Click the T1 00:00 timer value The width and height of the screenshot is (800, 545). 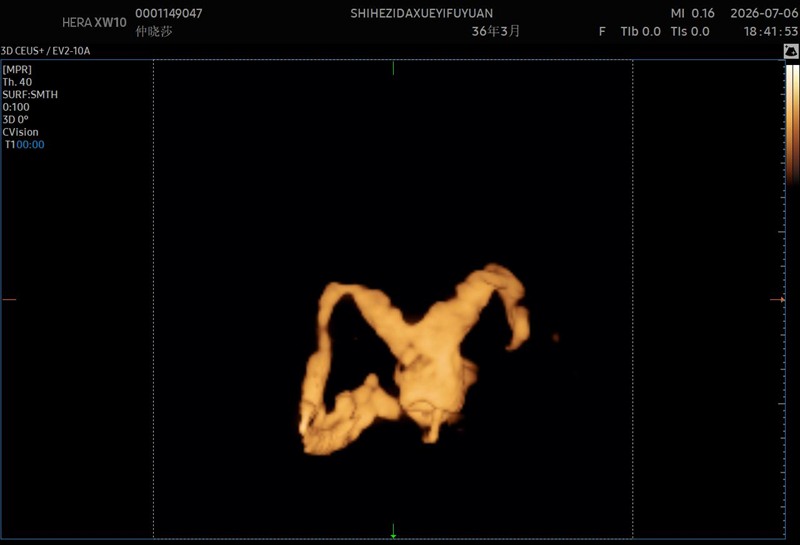(x=24, y=144)
